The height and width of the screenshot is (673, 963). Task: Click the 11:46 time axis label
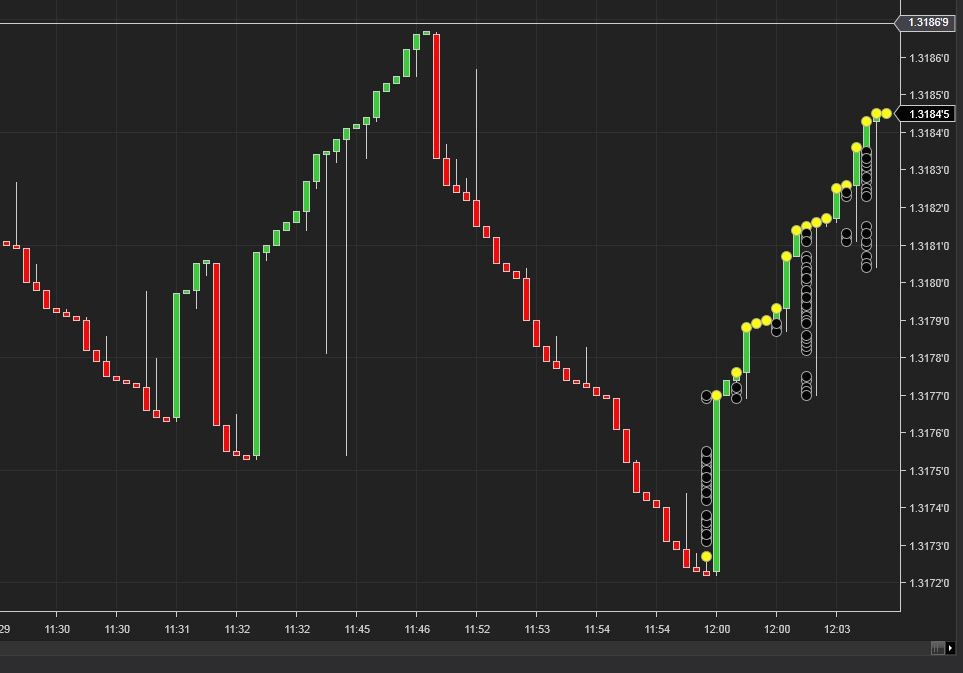(x=417, y=629)
